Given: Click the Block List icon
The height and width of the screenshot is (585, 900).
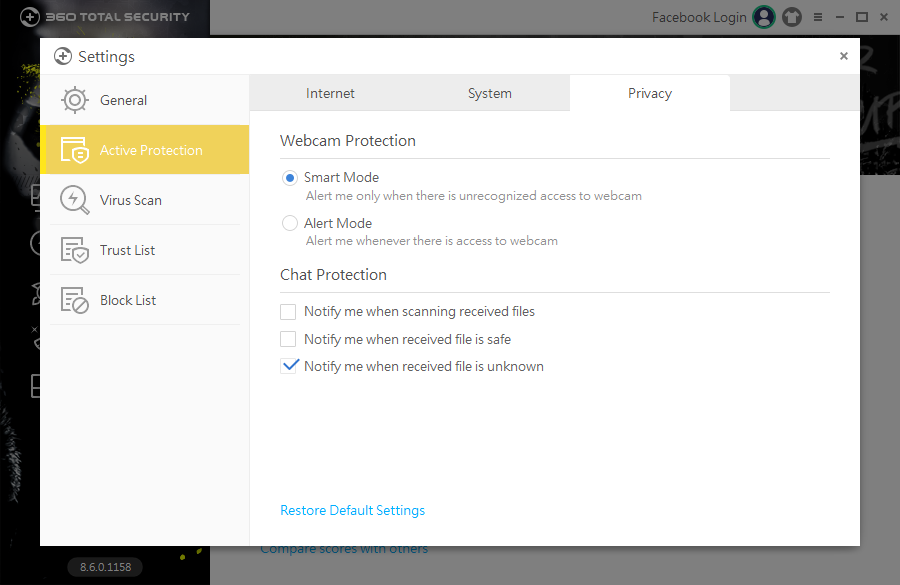Looking at the screenshot, I should pyautogui.click(x=75, y=300).
